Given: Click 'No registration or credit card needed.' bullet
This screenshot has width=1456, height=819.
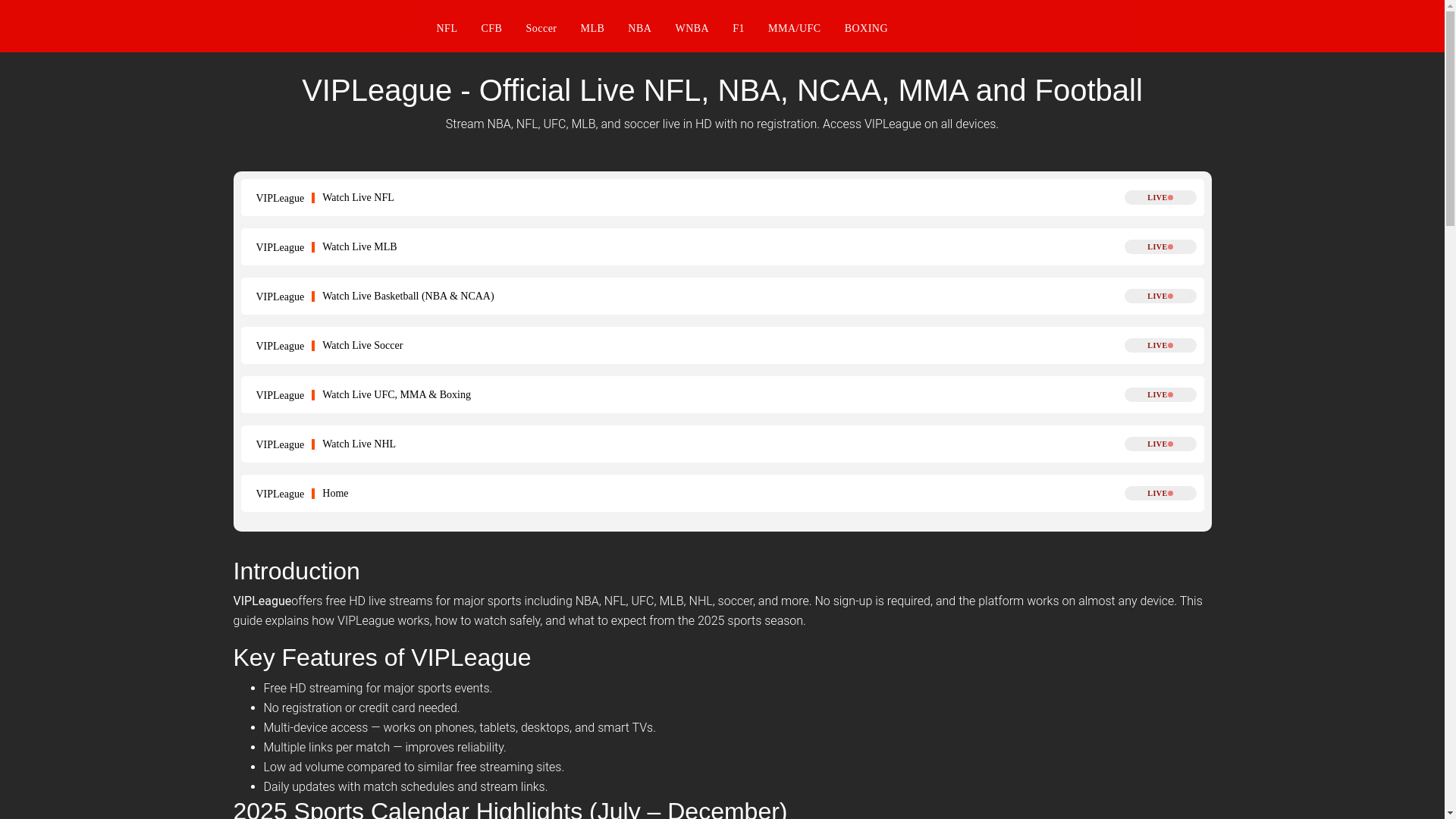Looking at the screenshot, I should point(362,708).
